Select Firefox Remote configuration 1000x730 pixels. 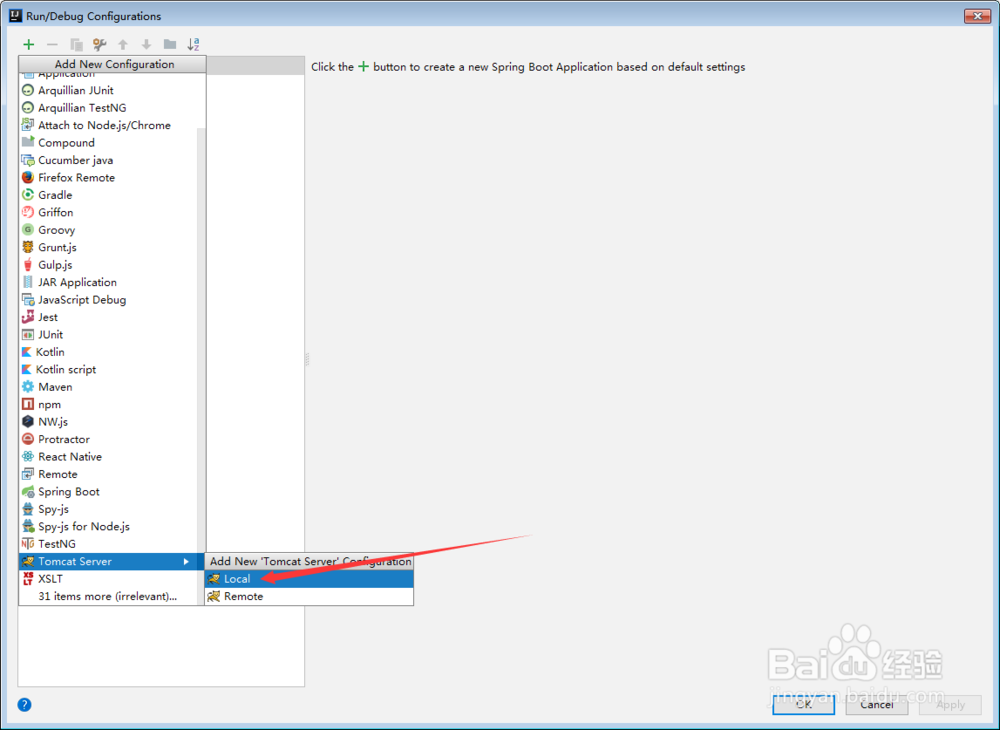pos(108,177)
